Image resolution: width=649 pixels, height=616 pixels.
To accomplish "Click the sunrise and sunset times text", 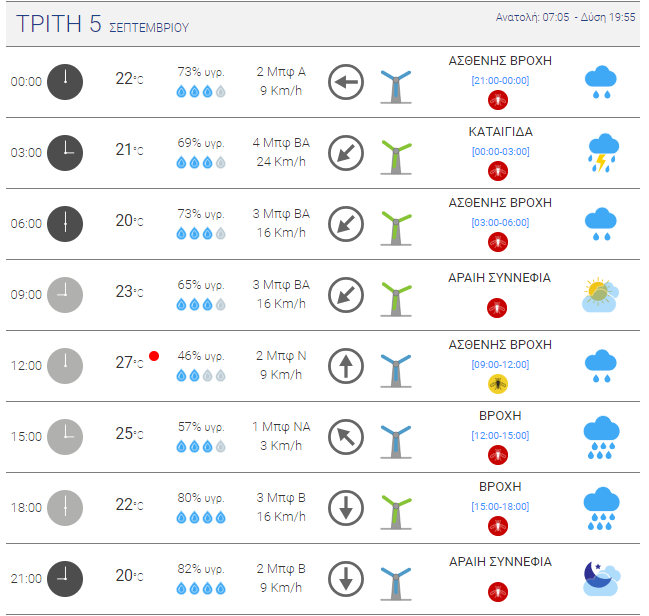I will (565, 17).
